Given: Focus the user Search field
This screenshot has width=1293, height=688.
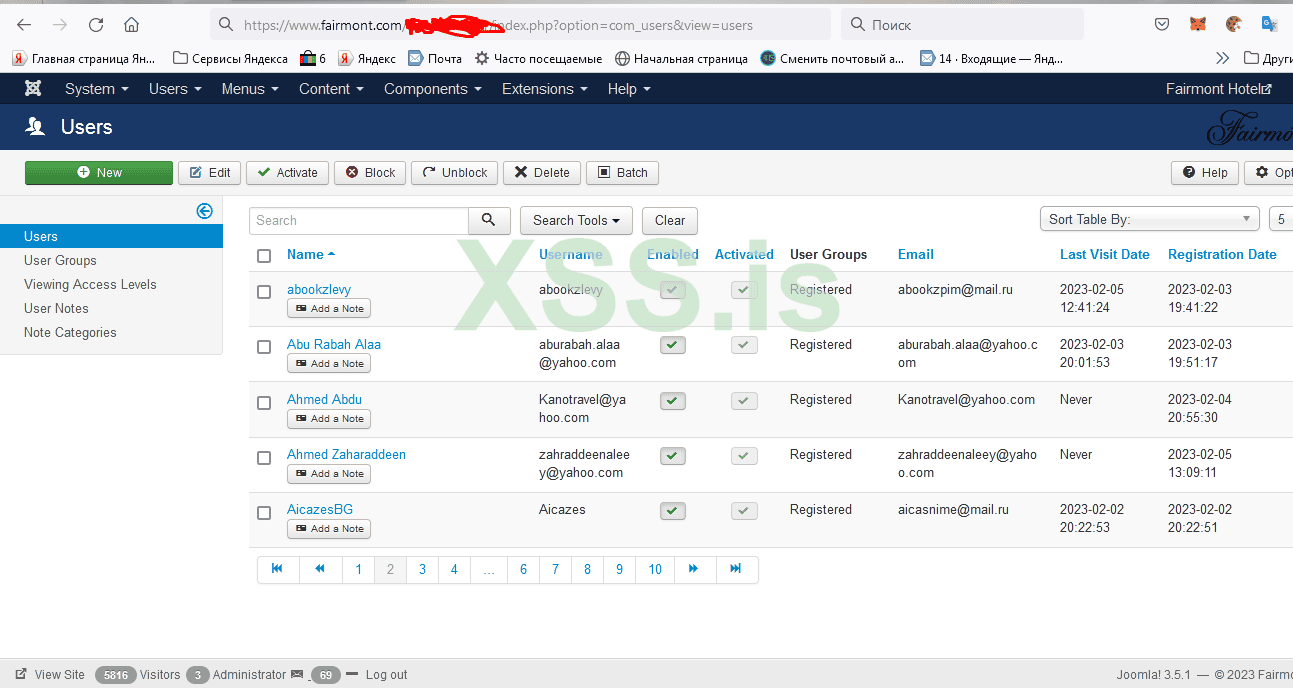Looking at the screenshot, I should click(x=359, y=221).
